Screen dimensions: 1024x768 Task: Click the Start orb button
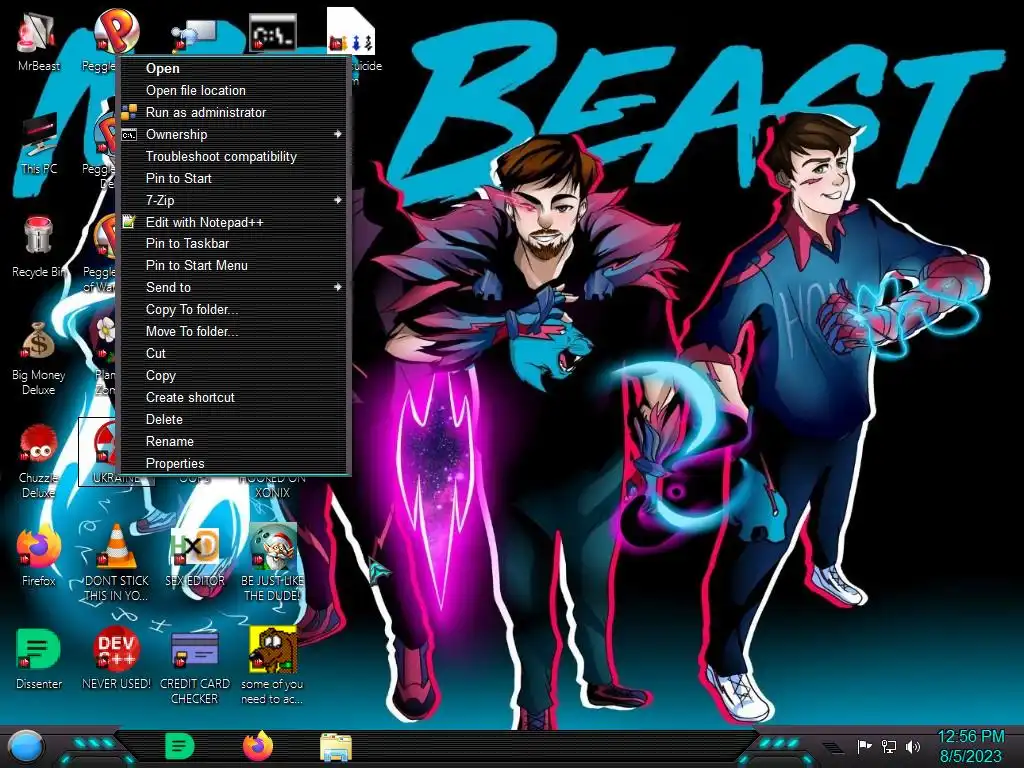[x=26, y=747]
